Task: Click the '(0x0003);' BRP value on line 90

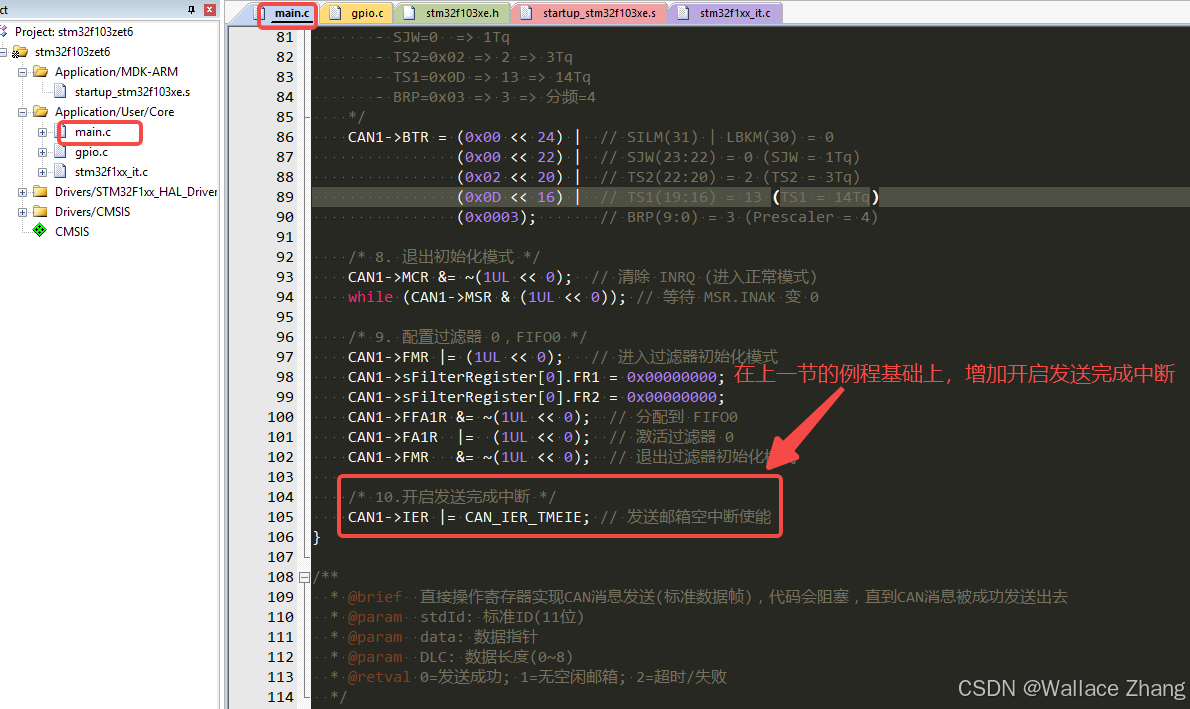Action: (496, 217)
